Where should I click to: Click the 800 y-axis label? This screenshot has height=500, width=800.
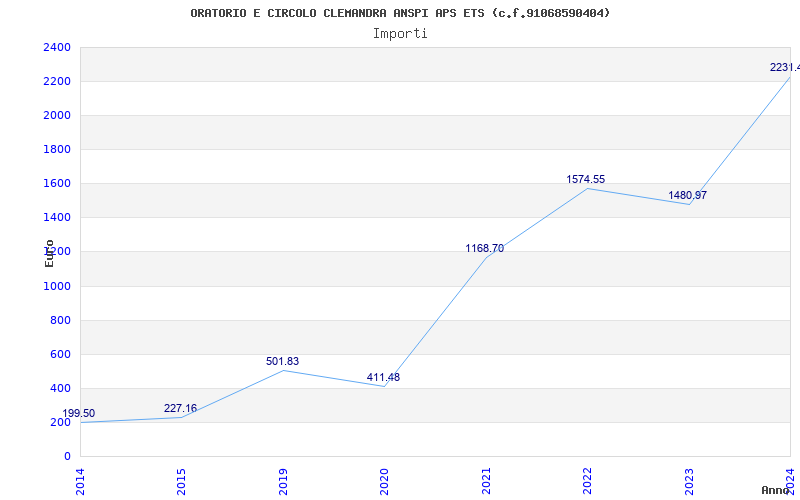(60, 320)
